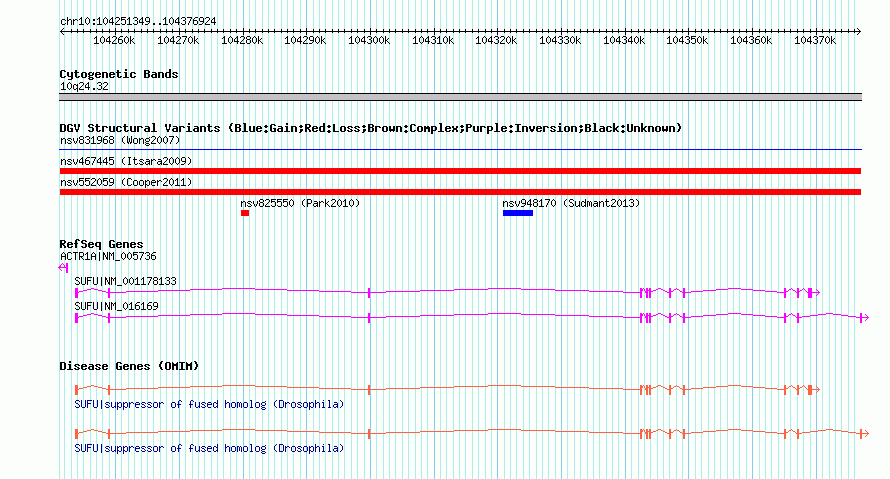Viewport: 890px width, 479px height.
Task: Open the SUFU|NM_016169 transcript label
Action: point(116,306)
